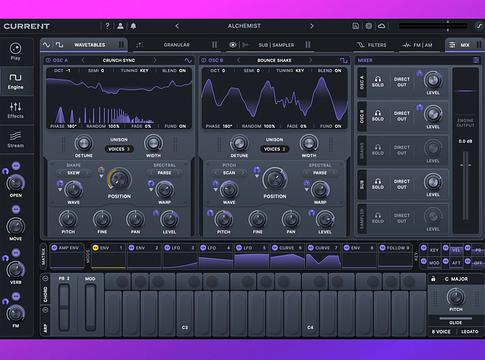This screenshot has width=485, height=360.
Task: Click the PB pitch bend slider
Action: [64, 307]
